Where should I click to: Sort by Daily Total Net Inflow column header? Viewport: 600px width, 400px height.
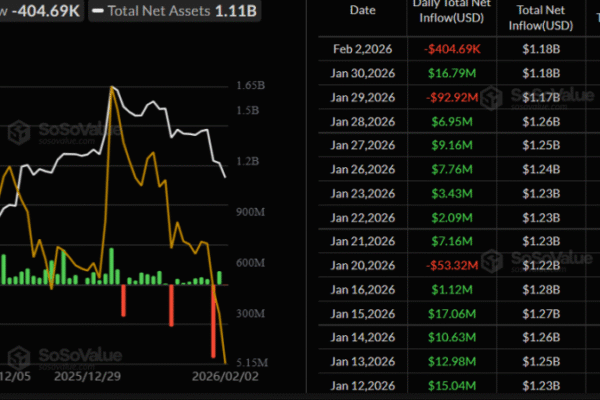(x=449, y=17)
